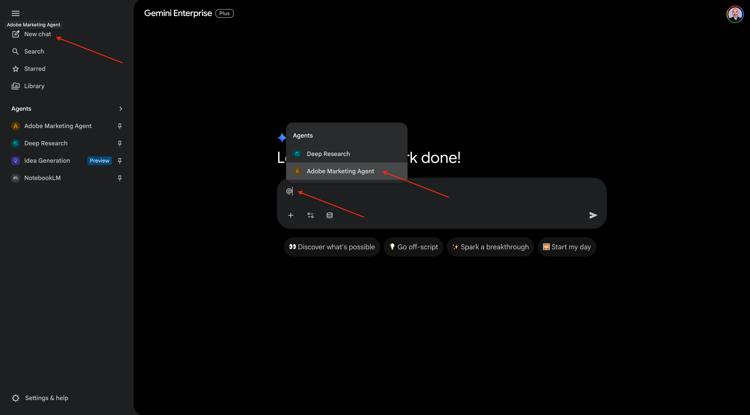
Task: Open Deep Research agent in sidebar
Action: [x=45, y=143]
